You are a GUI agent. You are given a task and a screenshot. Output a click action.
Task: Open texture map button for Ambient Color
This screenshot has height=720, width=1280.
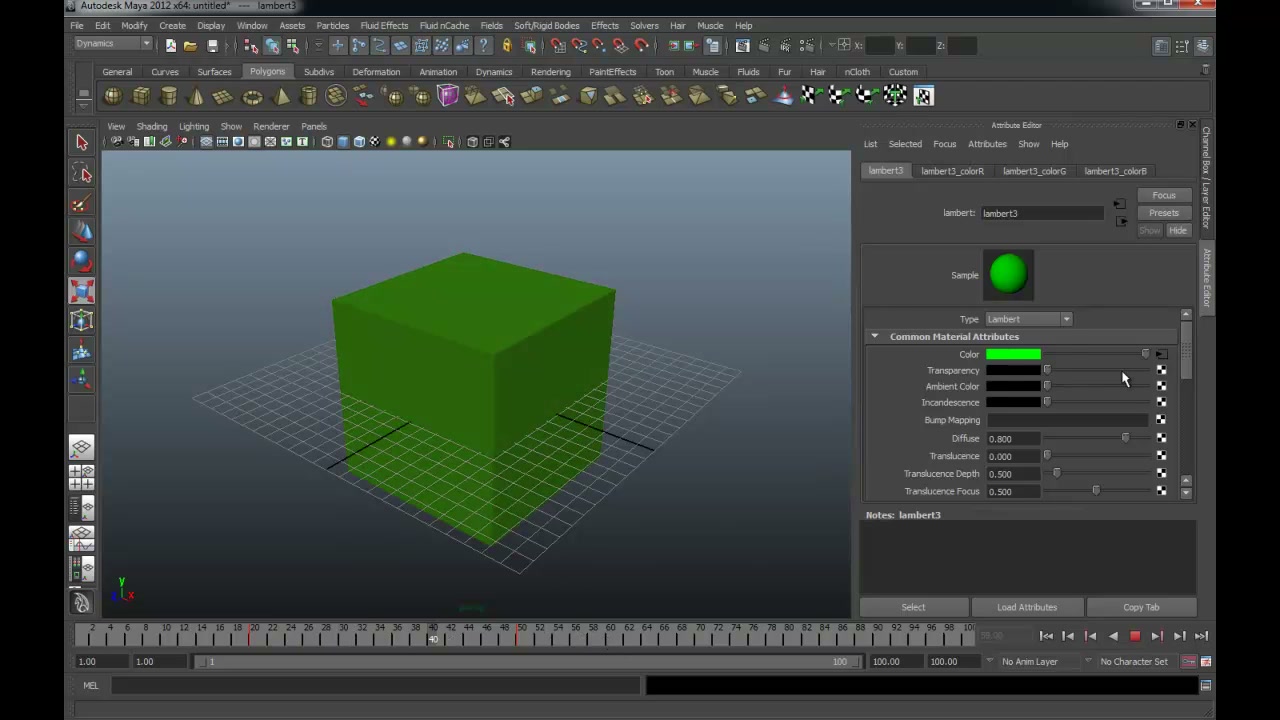pos(1161,387)
